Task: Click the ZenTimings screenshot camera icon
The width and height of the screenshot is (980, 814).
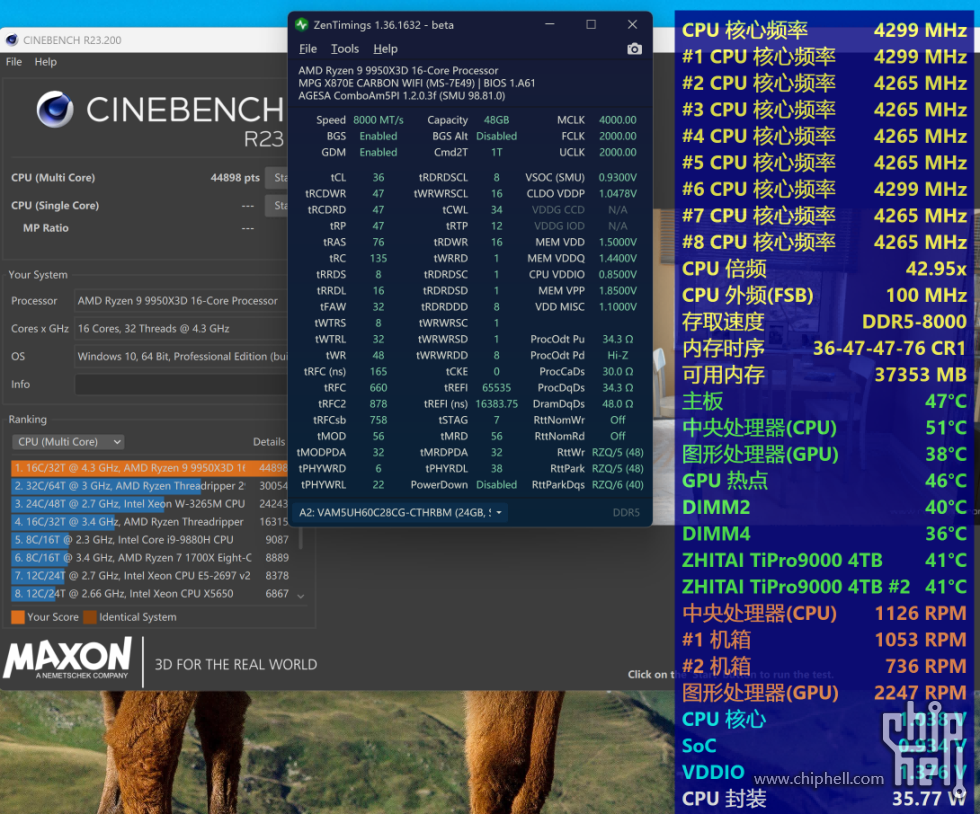Action: (634, 49)
